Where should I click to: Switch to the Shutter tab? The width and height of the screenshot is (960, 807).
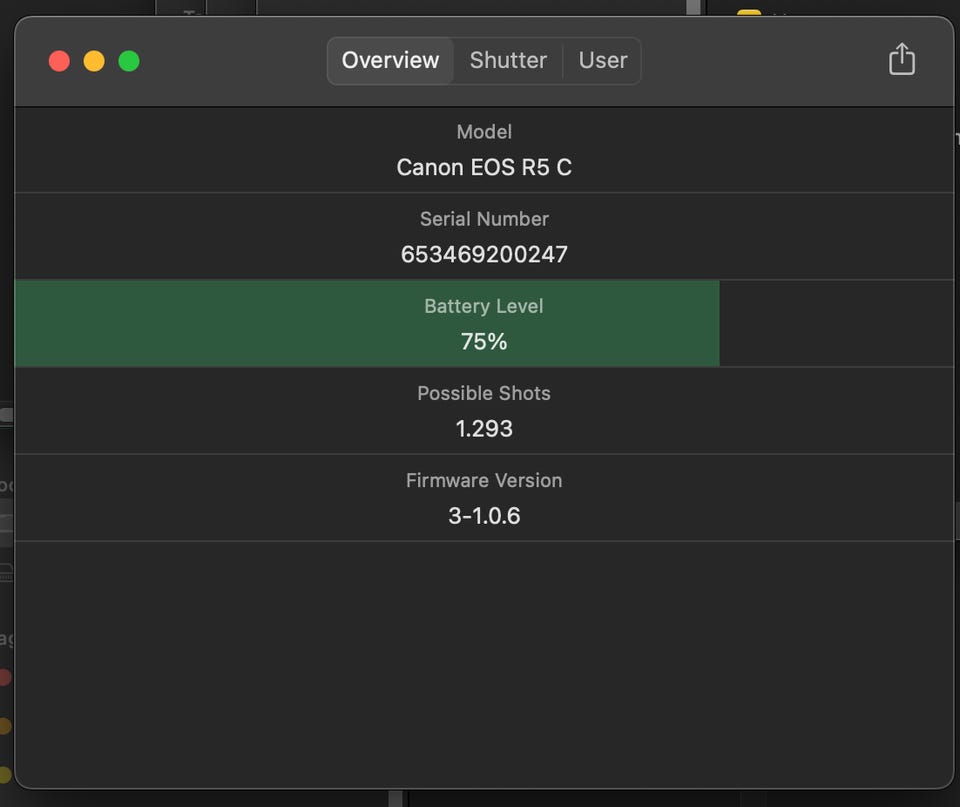[x=508, y=61]
